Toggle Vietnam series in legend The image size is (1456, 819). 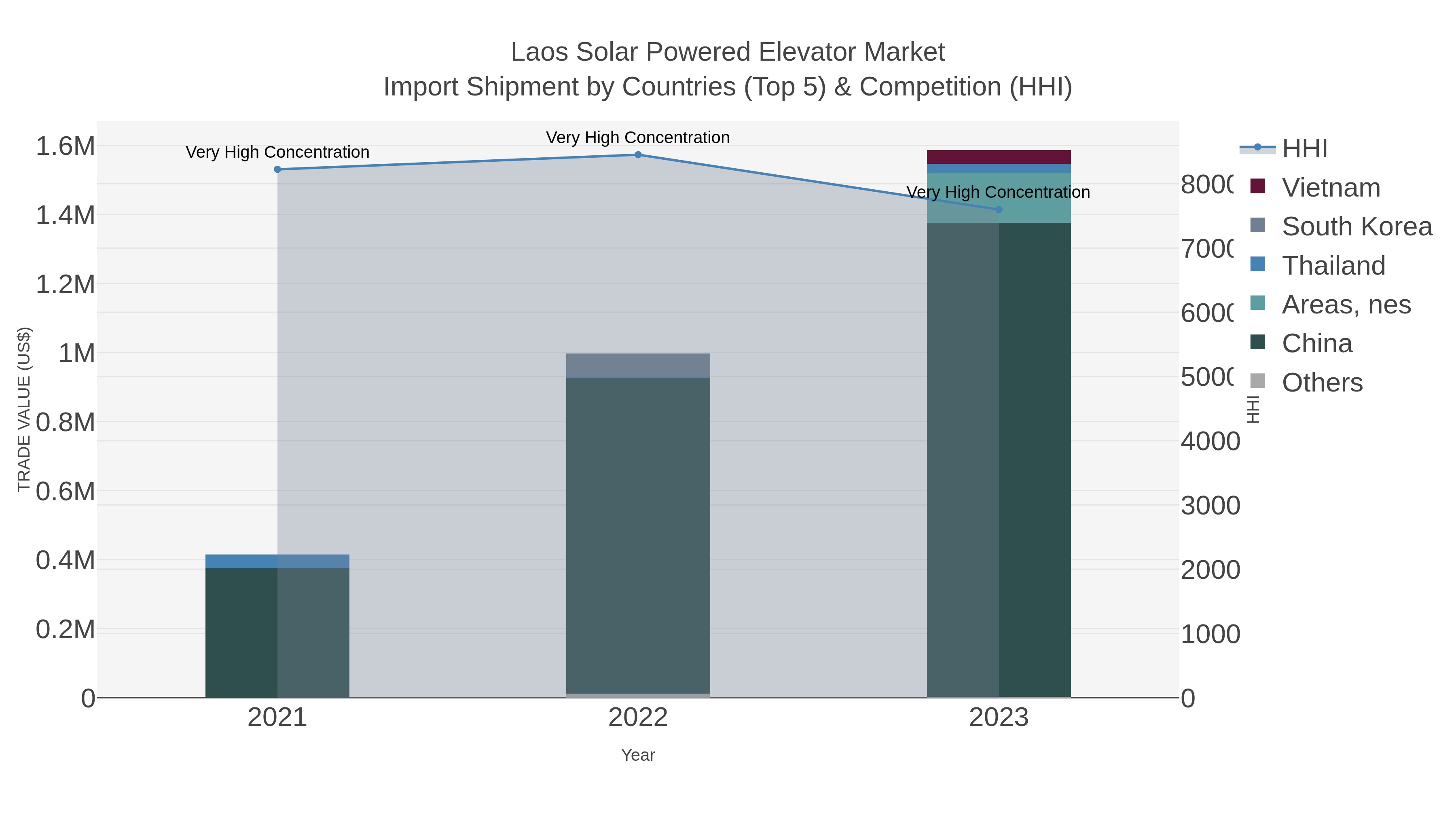tap(1315, 187)
